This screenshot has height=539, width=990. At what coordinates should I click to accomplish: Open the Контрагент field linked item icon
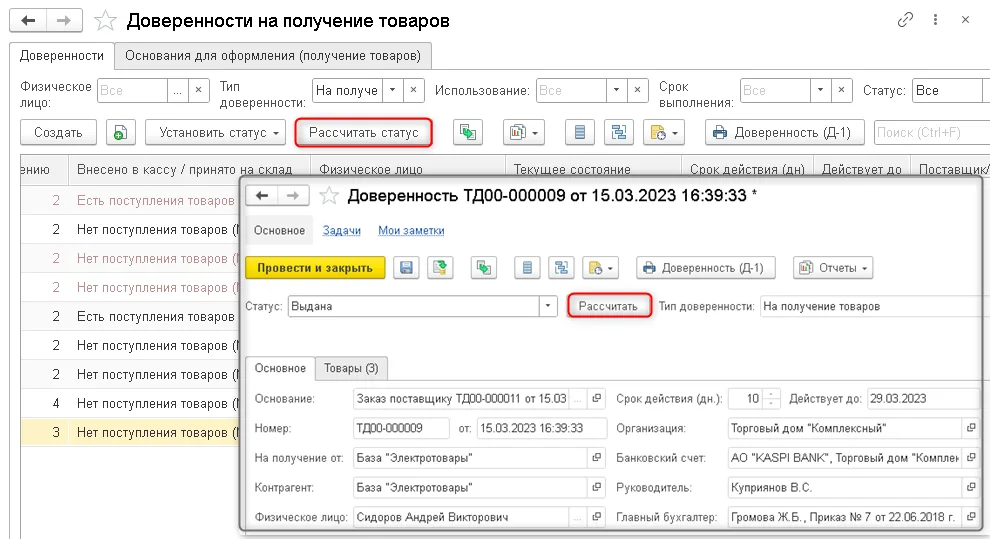click(x=597, y=487)
